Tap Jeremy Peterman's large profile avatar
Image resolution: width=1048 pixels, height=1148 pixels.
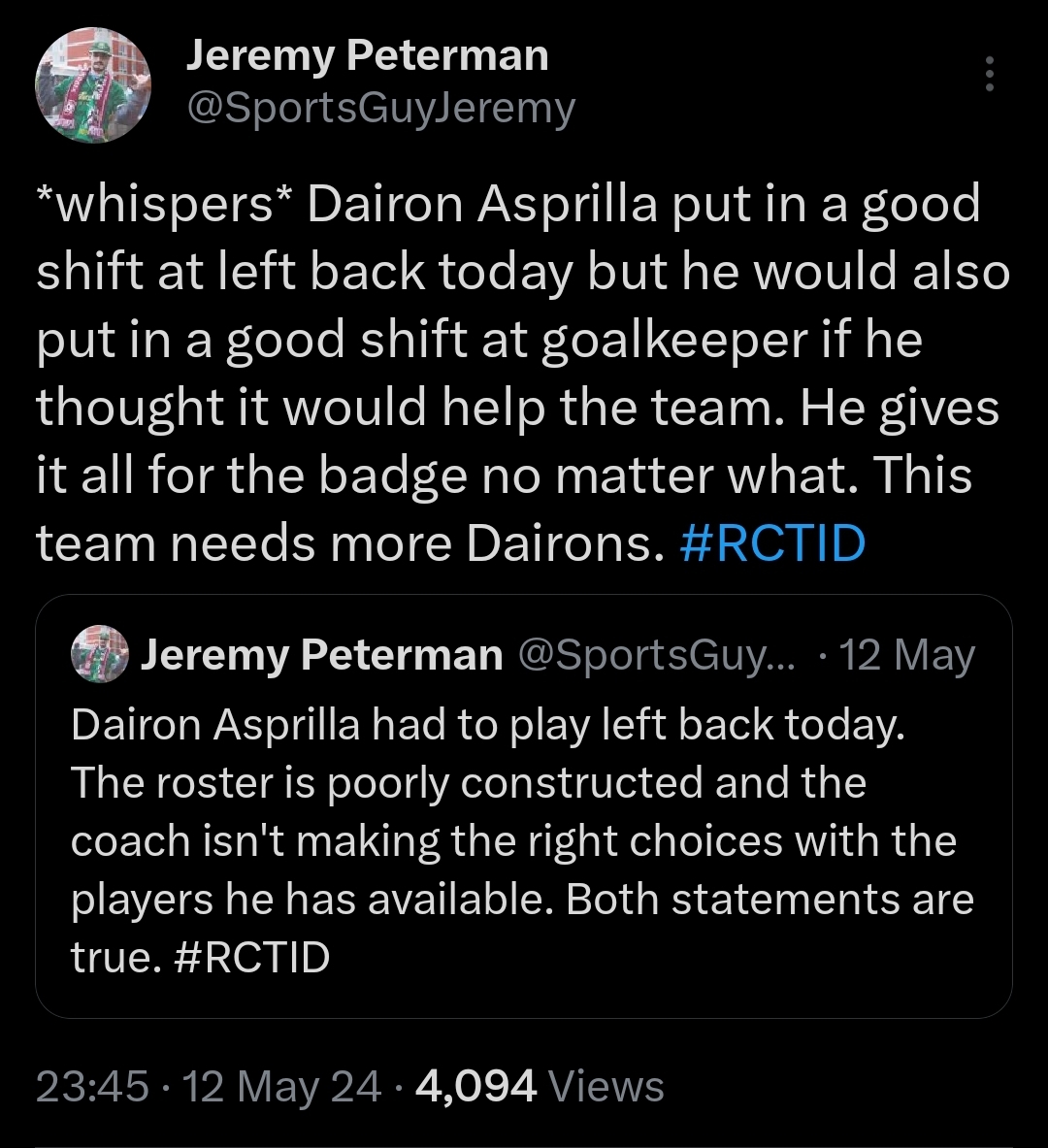click(93, 84)
